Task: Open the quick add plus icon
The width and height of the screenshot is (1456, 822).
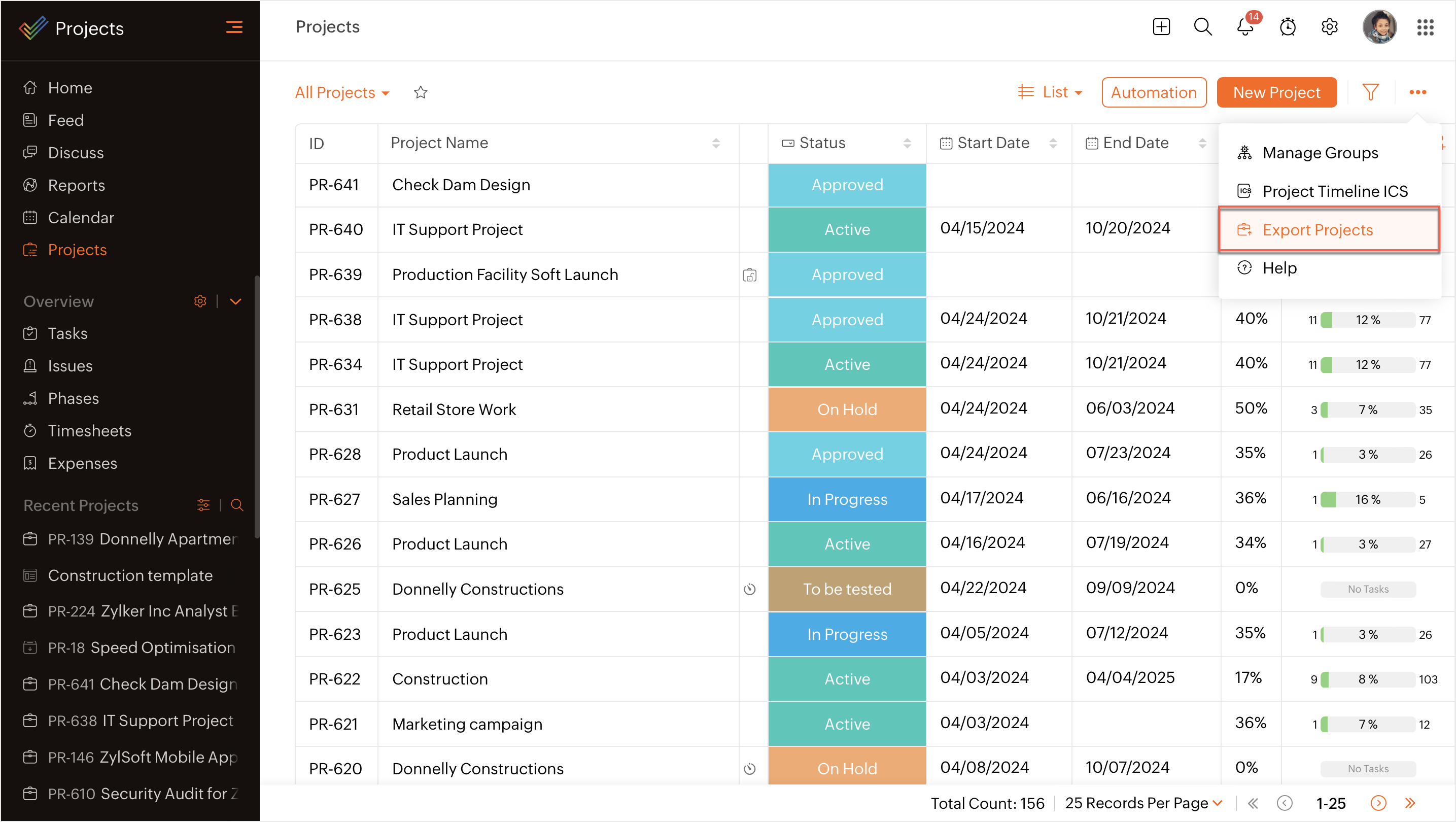Action: pos(1161,27)
